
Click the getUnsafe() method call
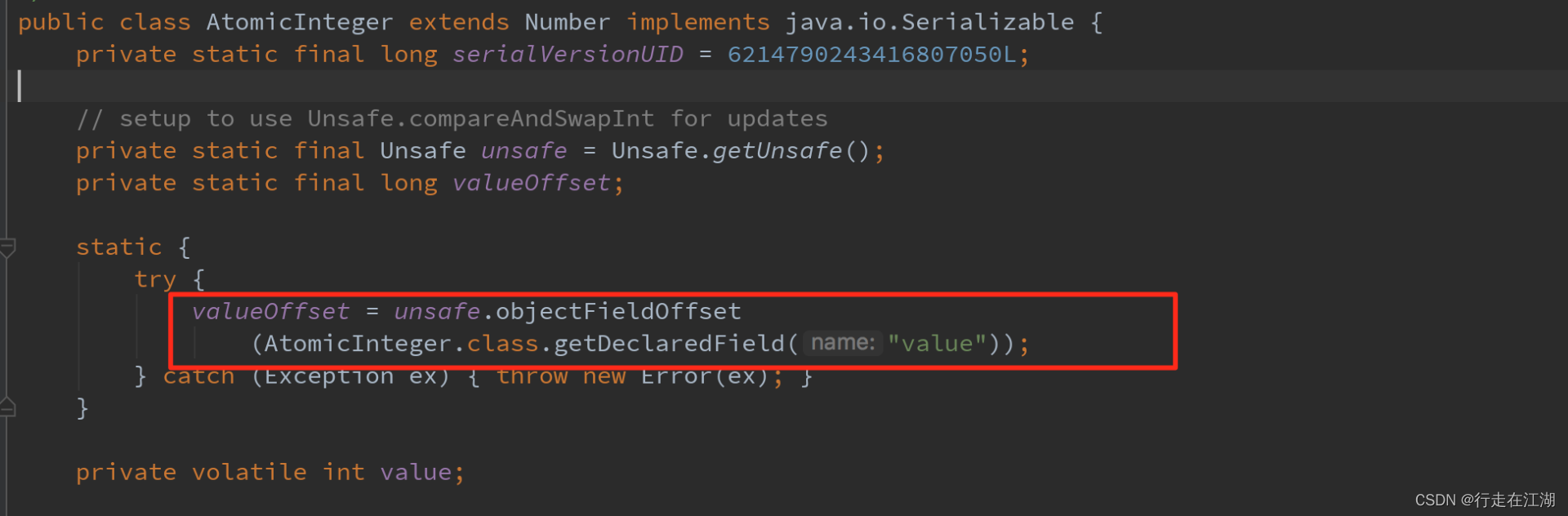point(776,151)
